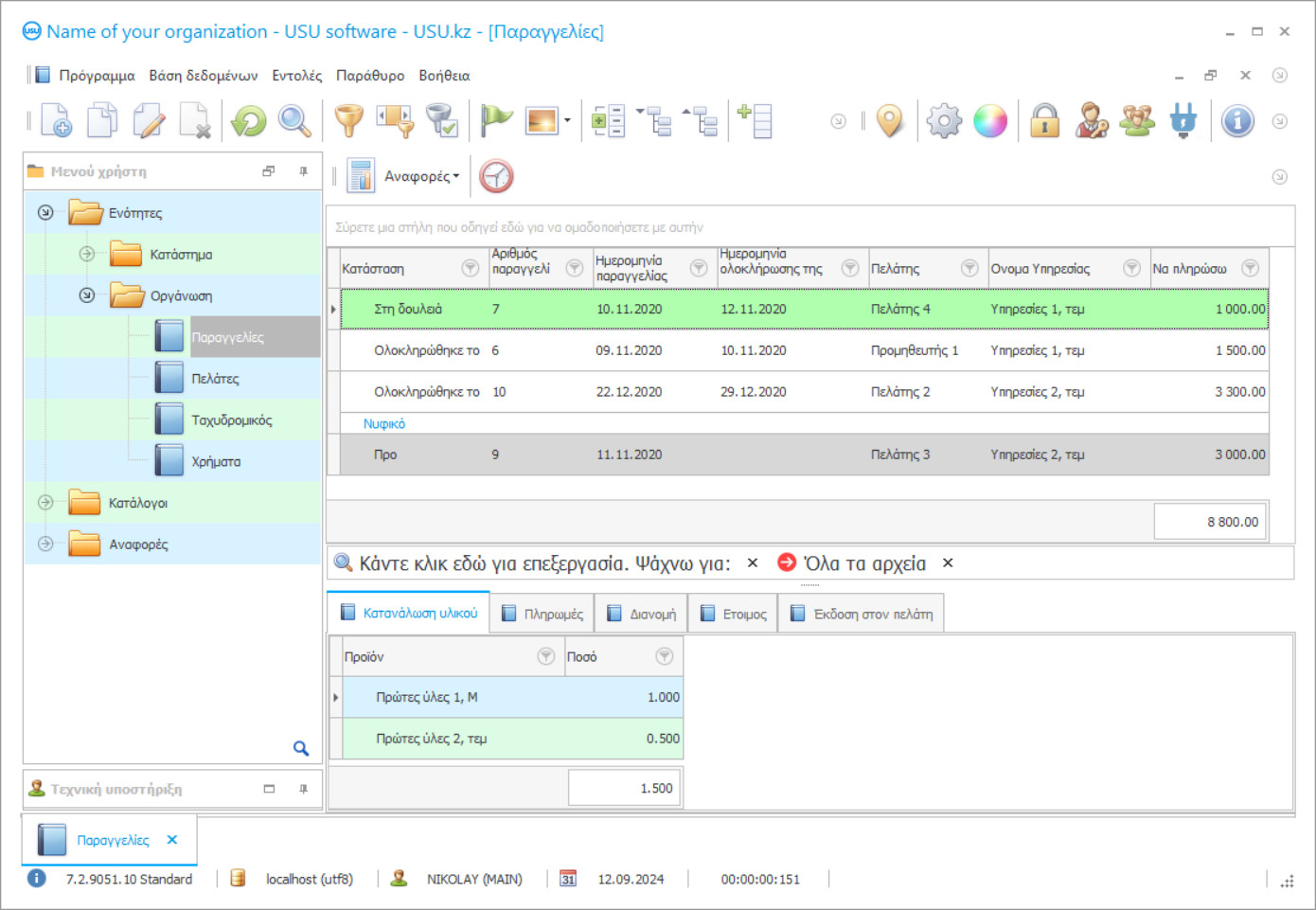Open the Παράθυρο menu
Viewport: 1316px width, 910px height.
click(370, 76)
